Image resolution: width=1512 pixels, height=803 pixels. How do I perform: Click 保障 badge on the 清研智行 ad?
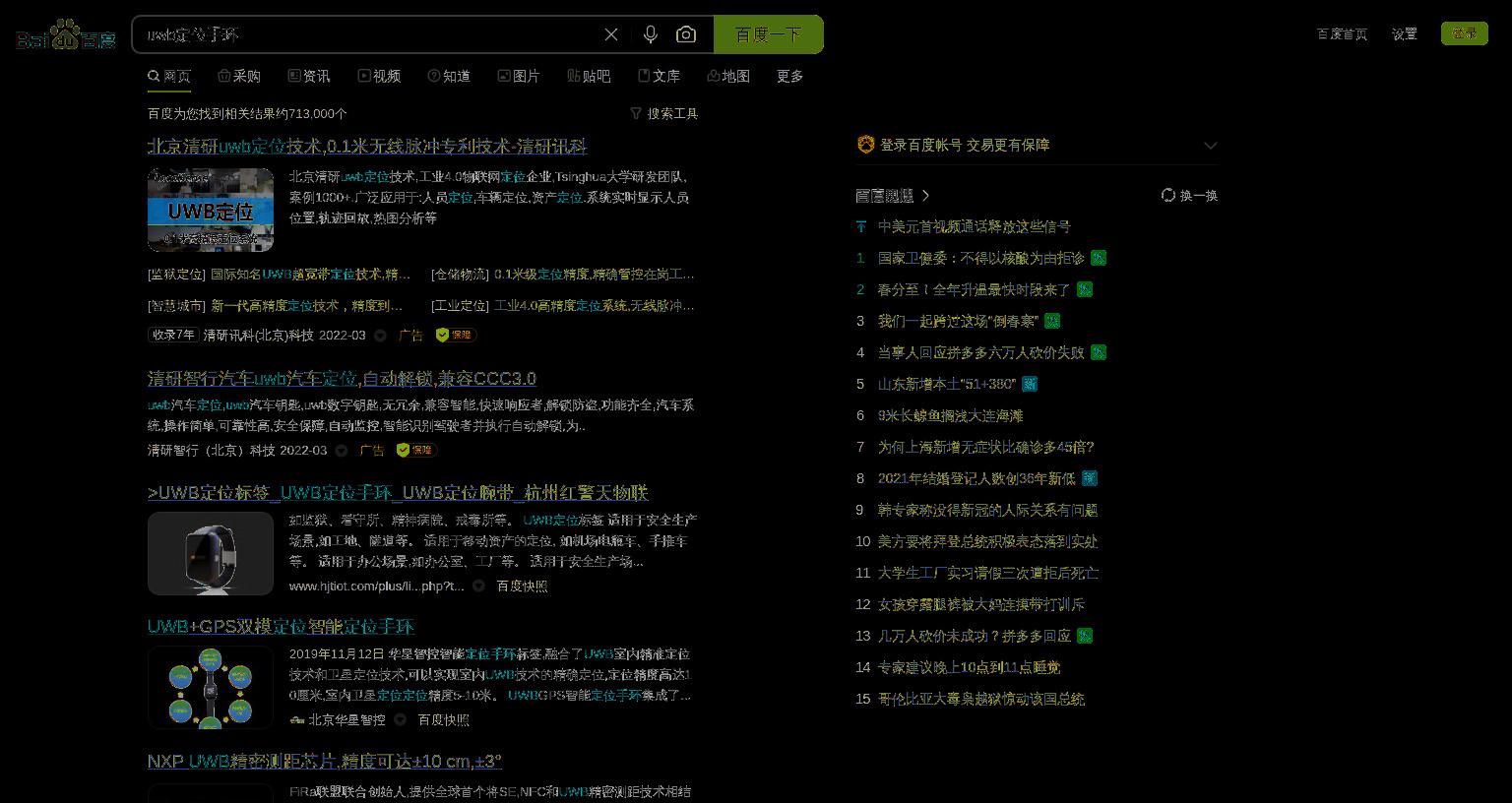click(416, 450)
